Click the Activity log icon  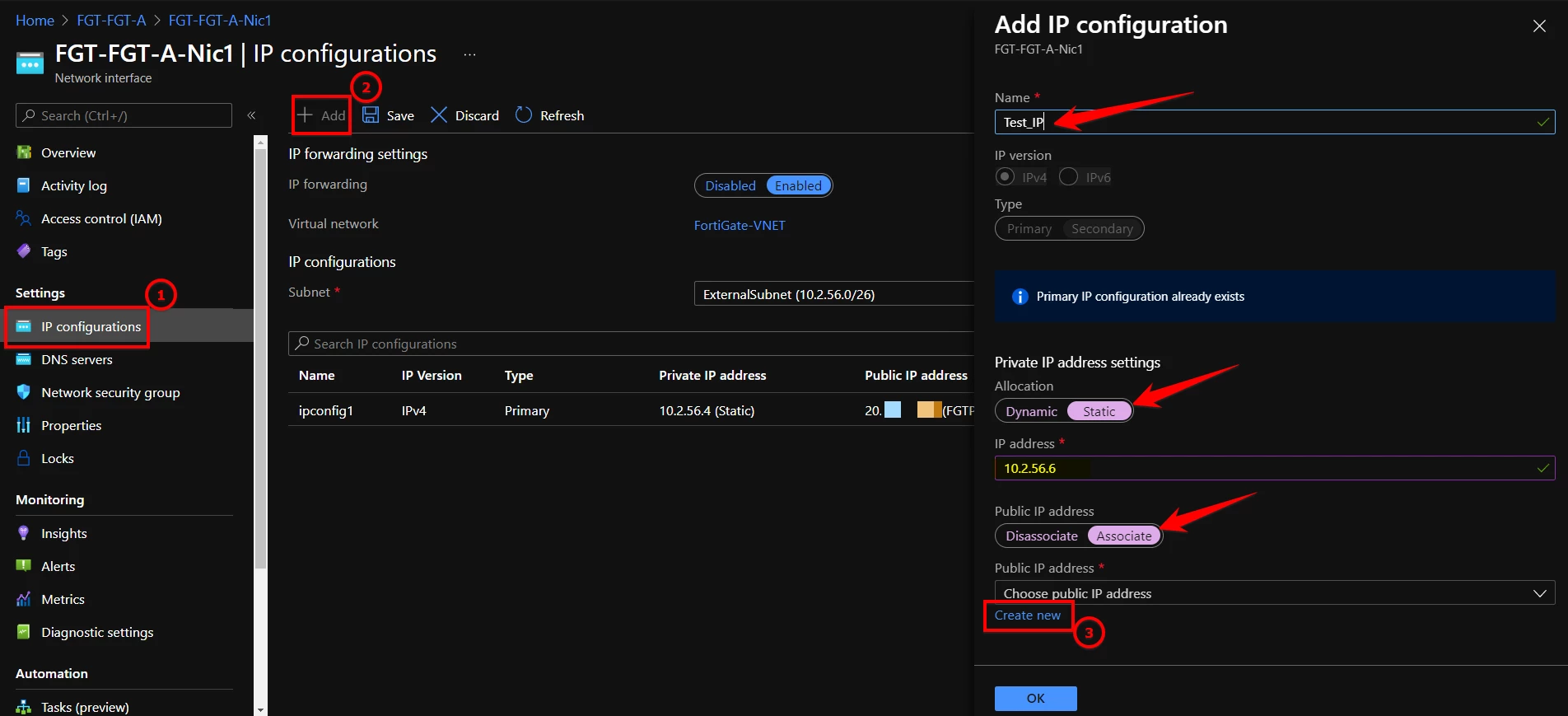point(24,185)
